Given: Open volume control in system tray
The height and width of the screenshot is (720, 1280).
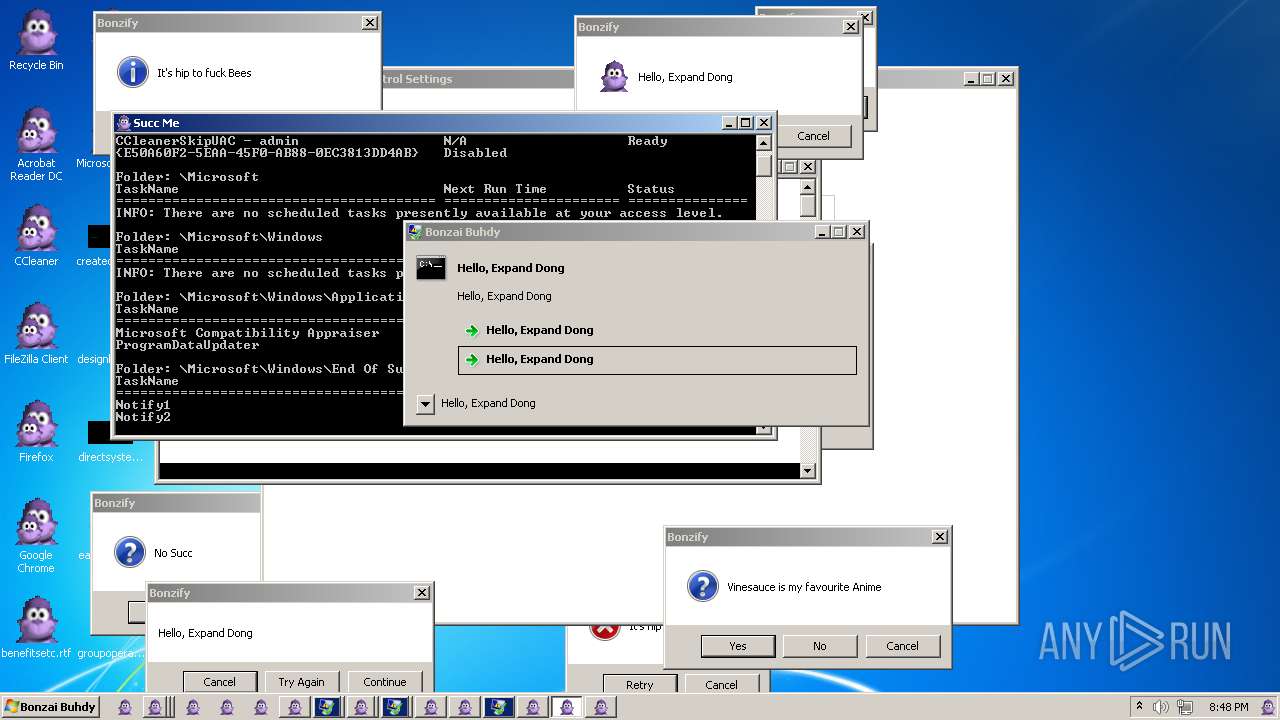Looking at the screenshot, I should 1160,707.
